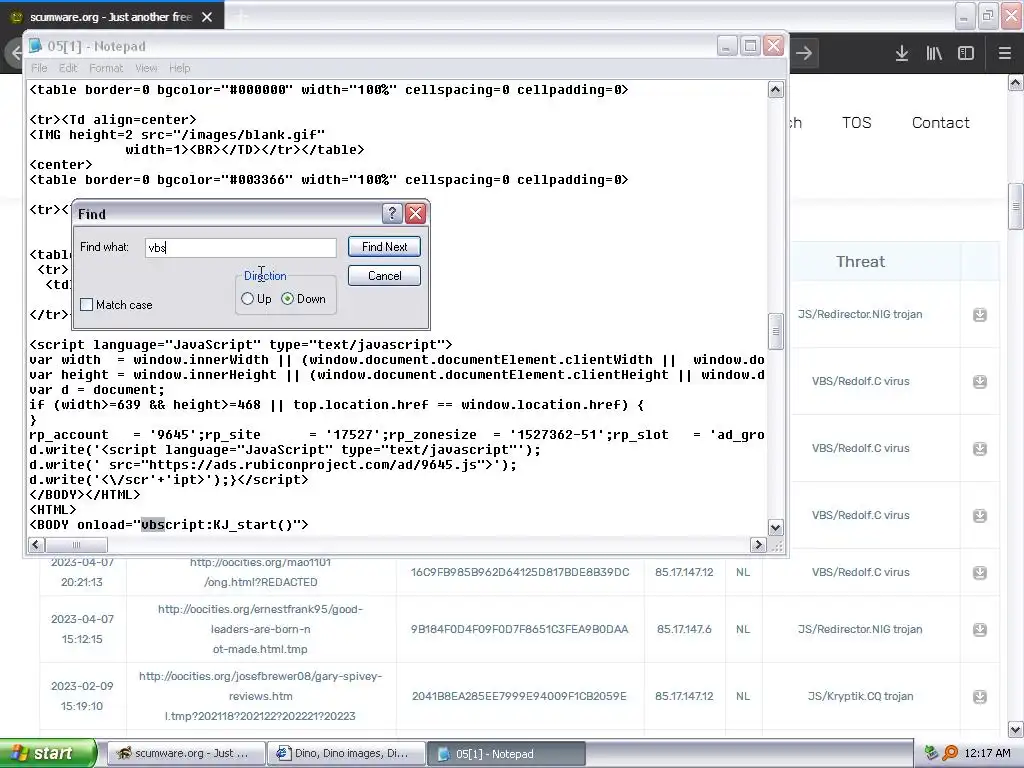The width and height of the screenshot is (1024, 768).
Task: Click Notepad vertical scrollbar up arrow
Action: (775, 90)
